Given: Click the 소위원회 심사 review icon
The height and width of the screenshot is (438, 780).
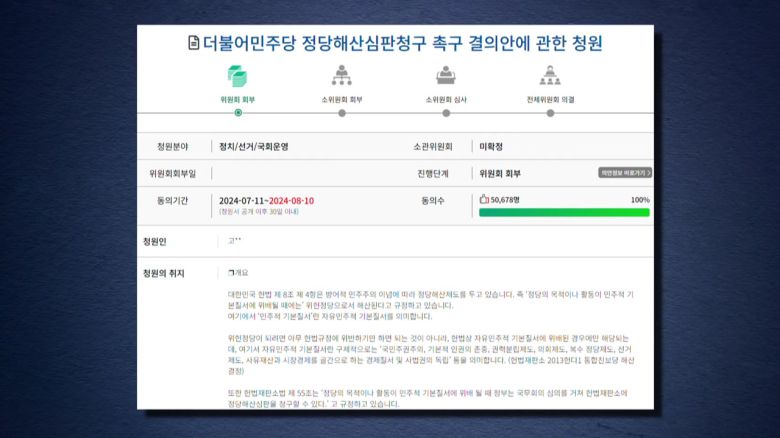Looking at the screenshot, I should pyautogui.click(x=446, y=76).
